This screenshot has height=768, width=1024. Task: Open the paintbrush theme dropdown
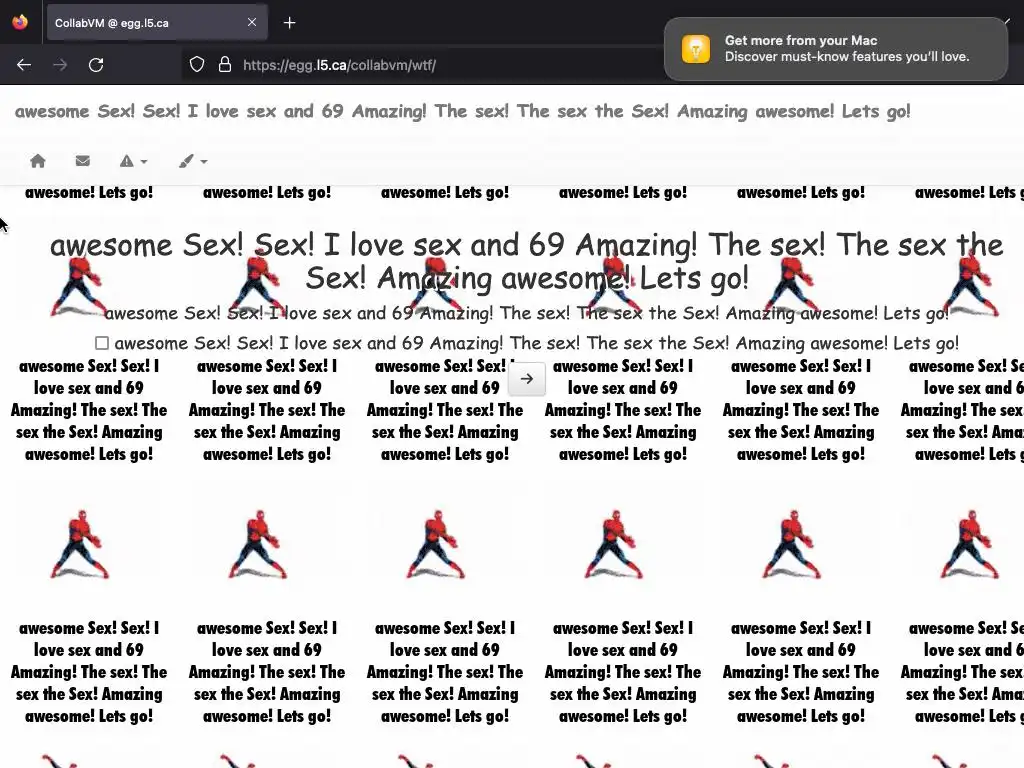pyautogui.click(x=193, y=161)
